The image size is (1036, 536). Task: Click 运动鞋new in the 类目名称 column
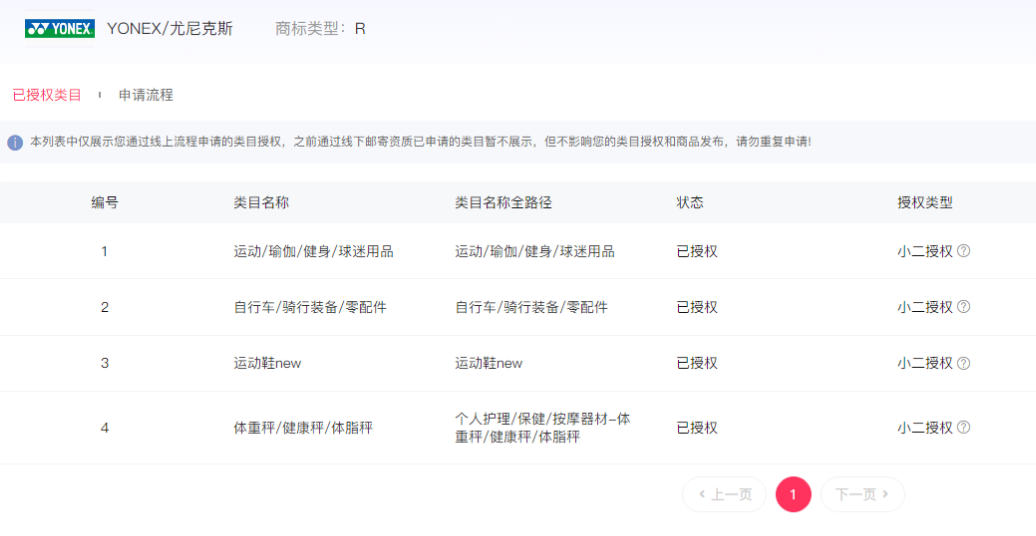pos(267,363)
